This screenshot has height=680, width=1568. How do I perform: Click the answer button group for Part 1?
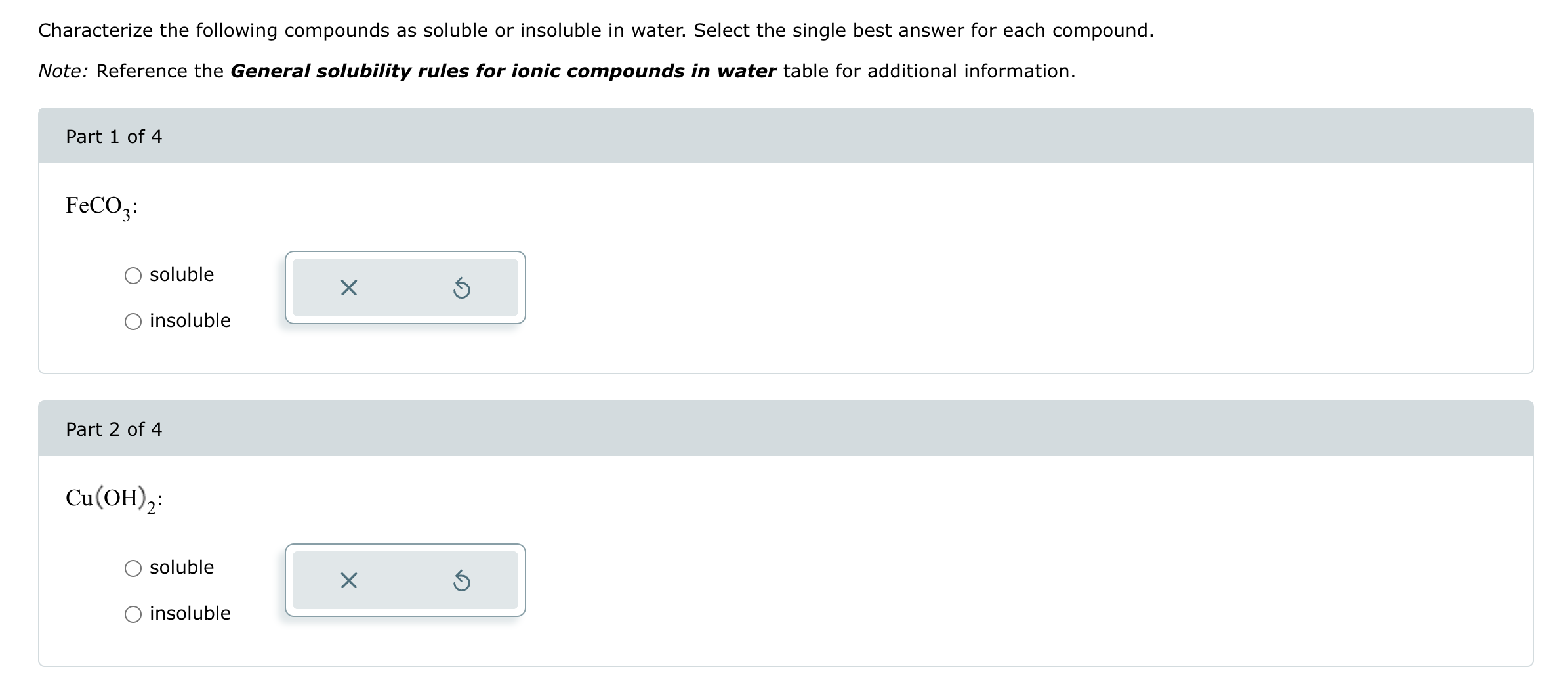405,287
